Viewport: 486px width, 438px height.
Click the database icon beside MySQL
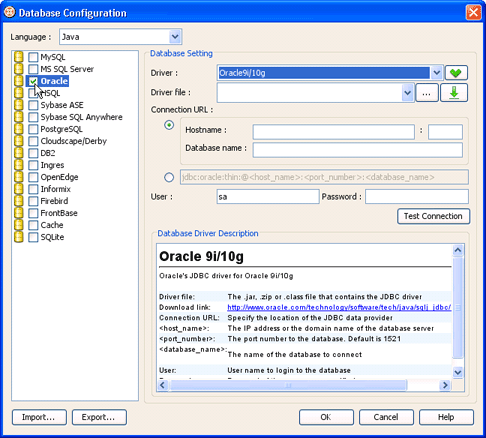pyautogui.click(x=19, y=57)
